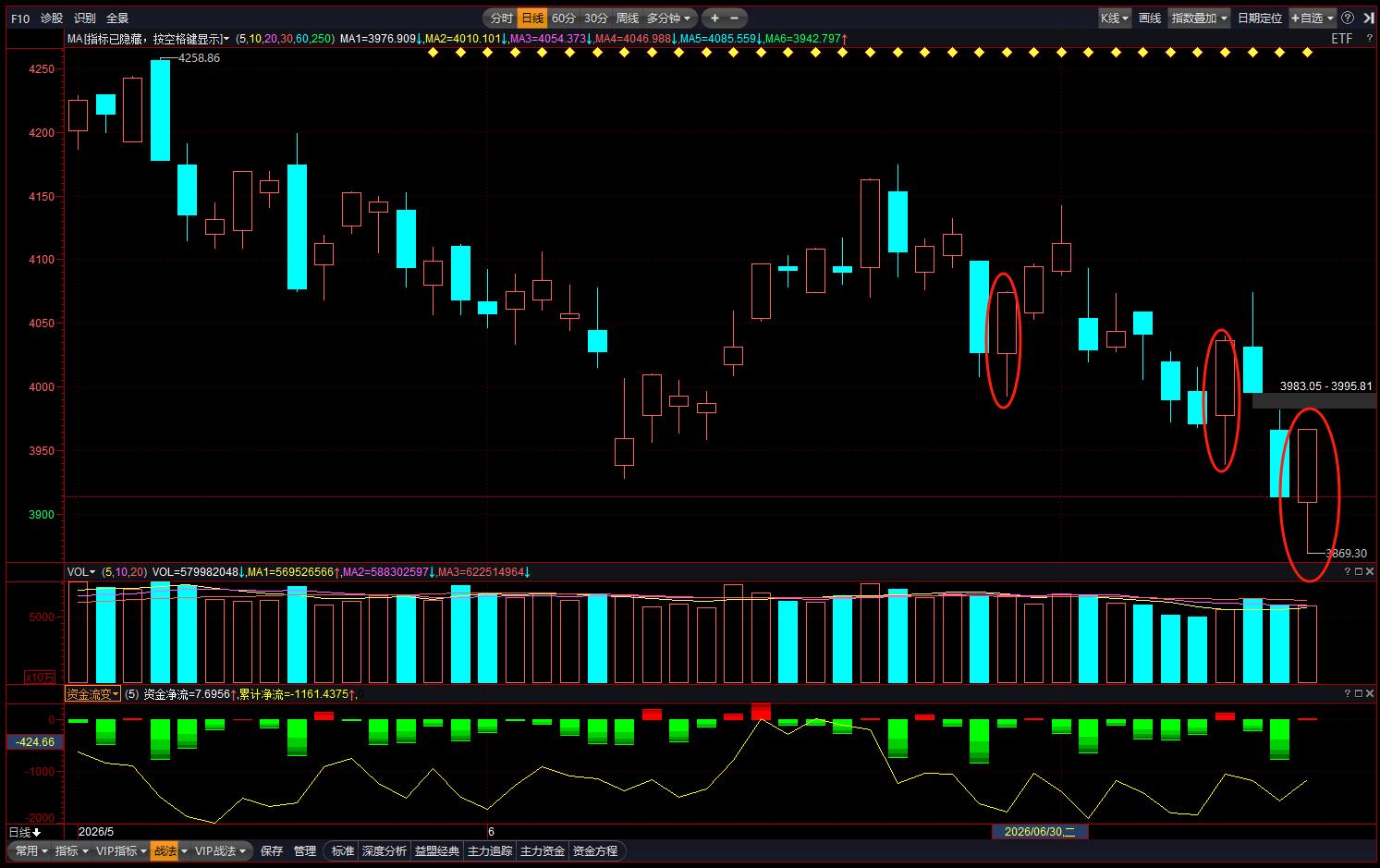1380x868 pixels.
Task: Open the VIP指标 dropdown
Action: [x=120, y=850]
